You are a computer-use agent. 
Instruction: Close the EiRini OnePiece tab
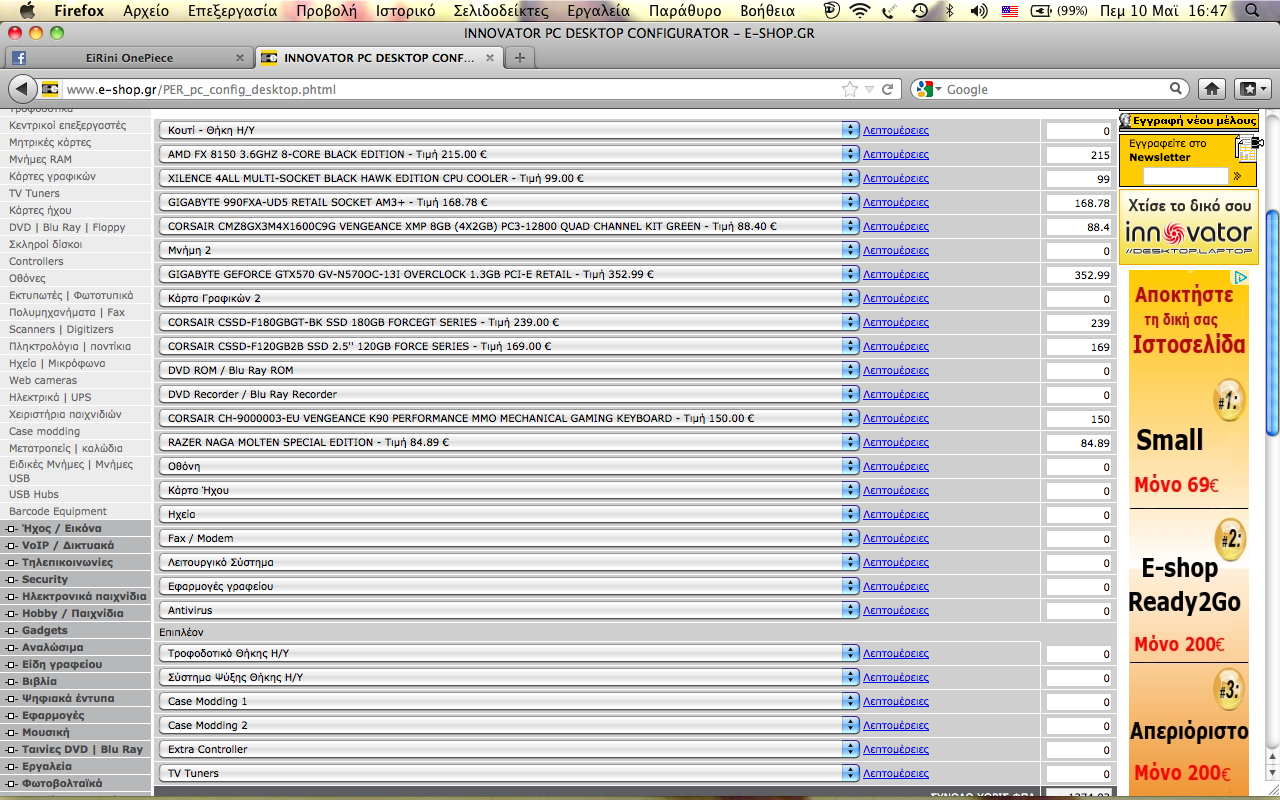coord(240,58)
